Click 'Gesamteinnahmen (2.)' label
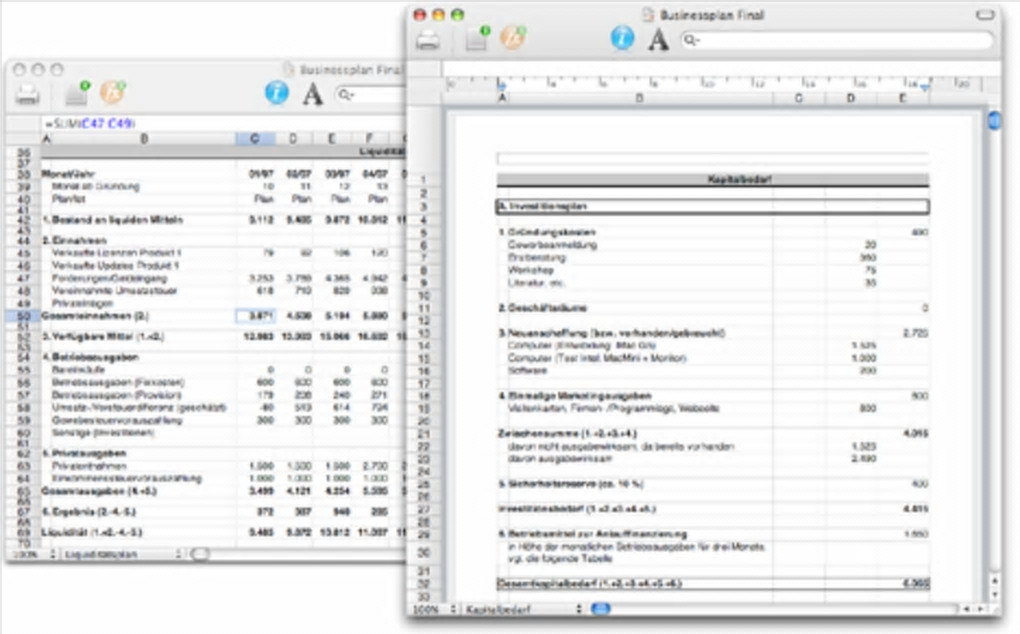Viewport: 1020px width, 634px height. [95, 316]
